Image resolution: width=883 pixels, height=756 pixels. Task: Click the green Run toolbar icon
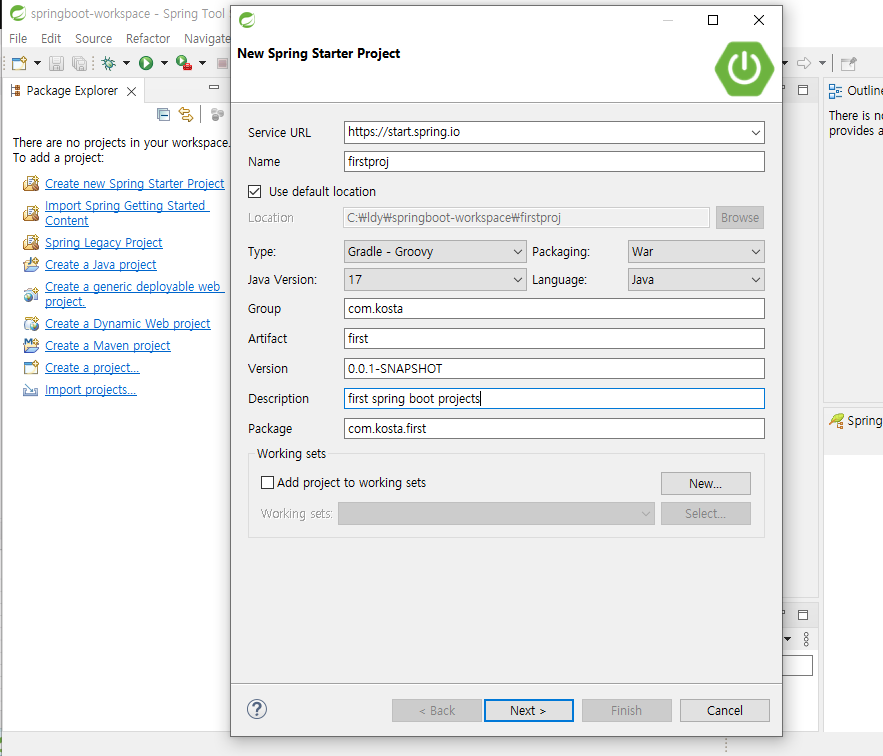point(146,63)
